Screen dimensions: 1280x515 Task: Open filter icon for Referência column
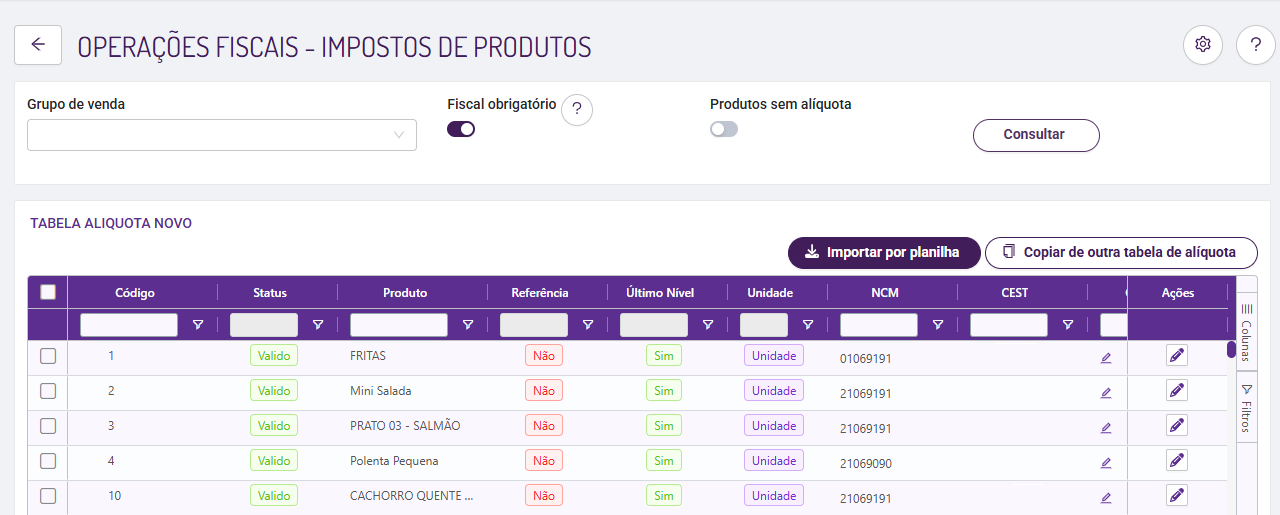pyautogui.click(x=588, y=325)
